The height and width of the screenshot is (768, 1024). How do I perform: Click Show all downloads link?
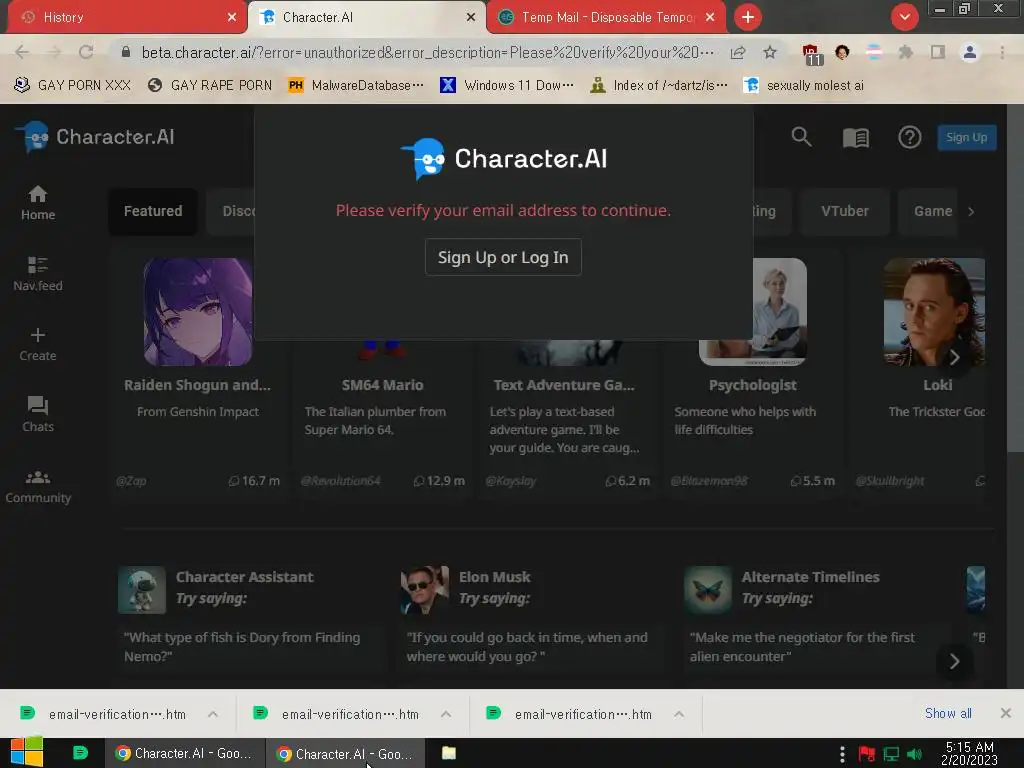point(948,713)
